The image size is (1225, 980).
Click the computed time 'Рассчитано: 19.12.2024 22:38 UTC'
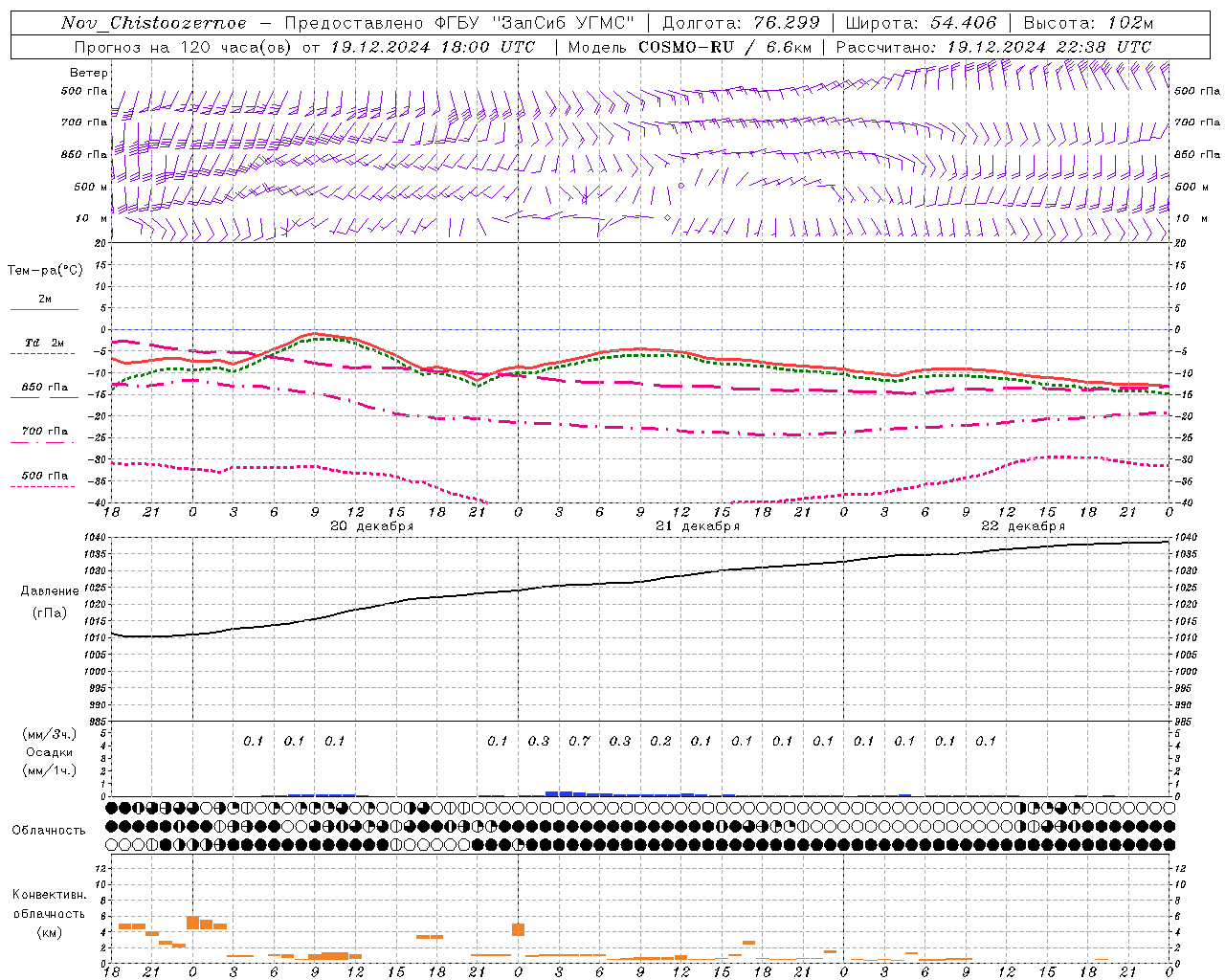click(x=993, y=47)
